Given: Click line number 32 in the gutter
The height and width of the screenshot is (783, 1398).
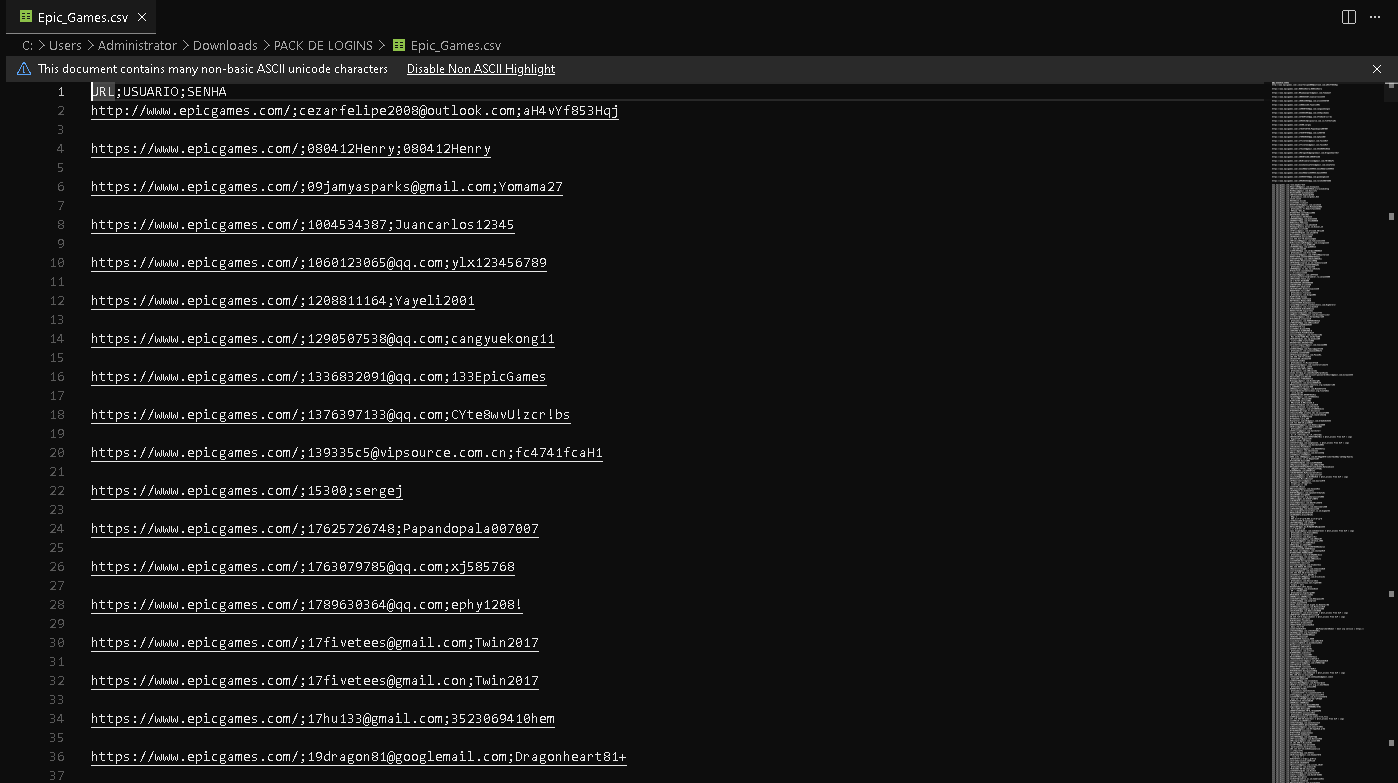Looking at the screenshot, I should (x=57, y=681).
